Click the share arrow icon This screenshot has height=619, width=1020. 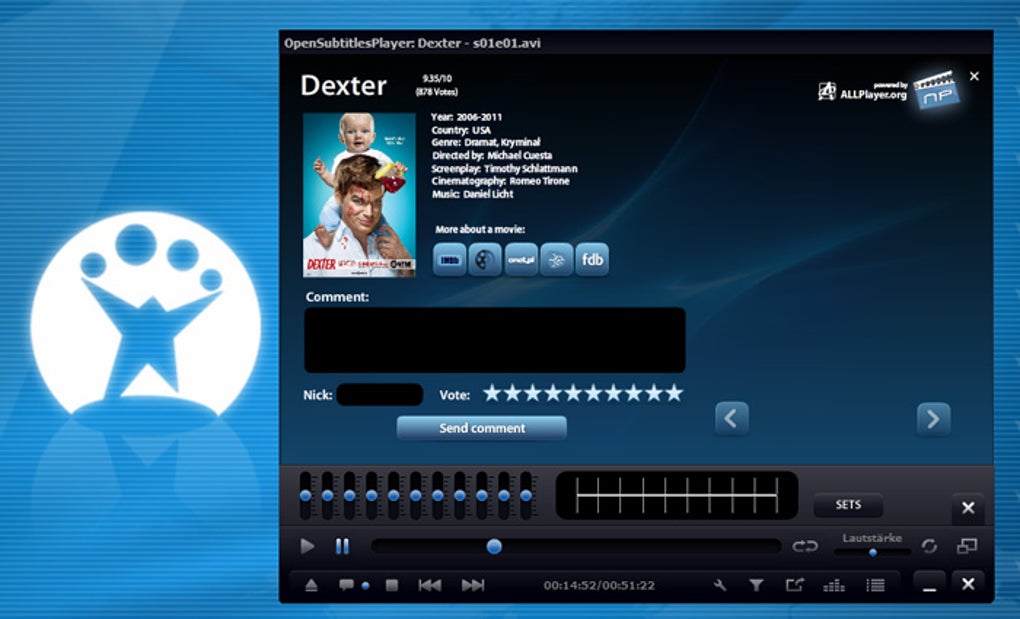794,585
